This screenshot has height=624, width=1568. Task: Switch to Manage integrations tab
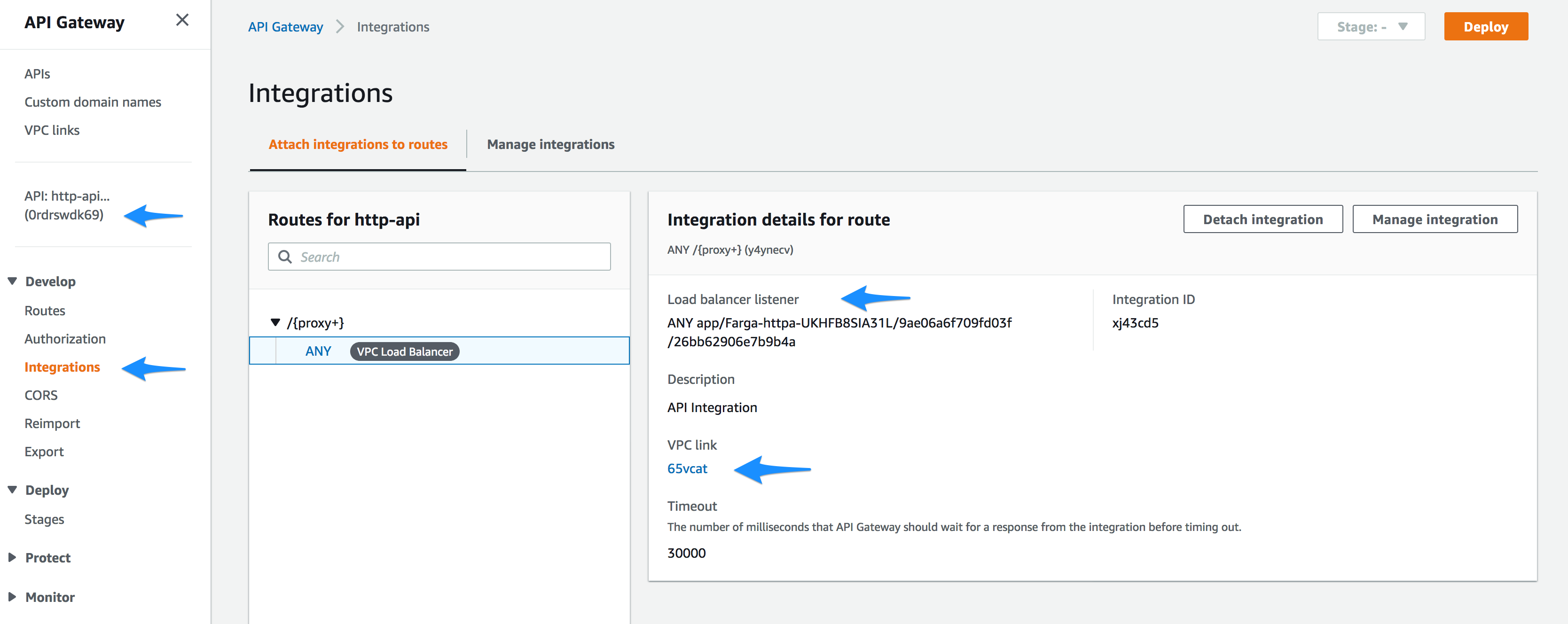[x=550, y=144]
